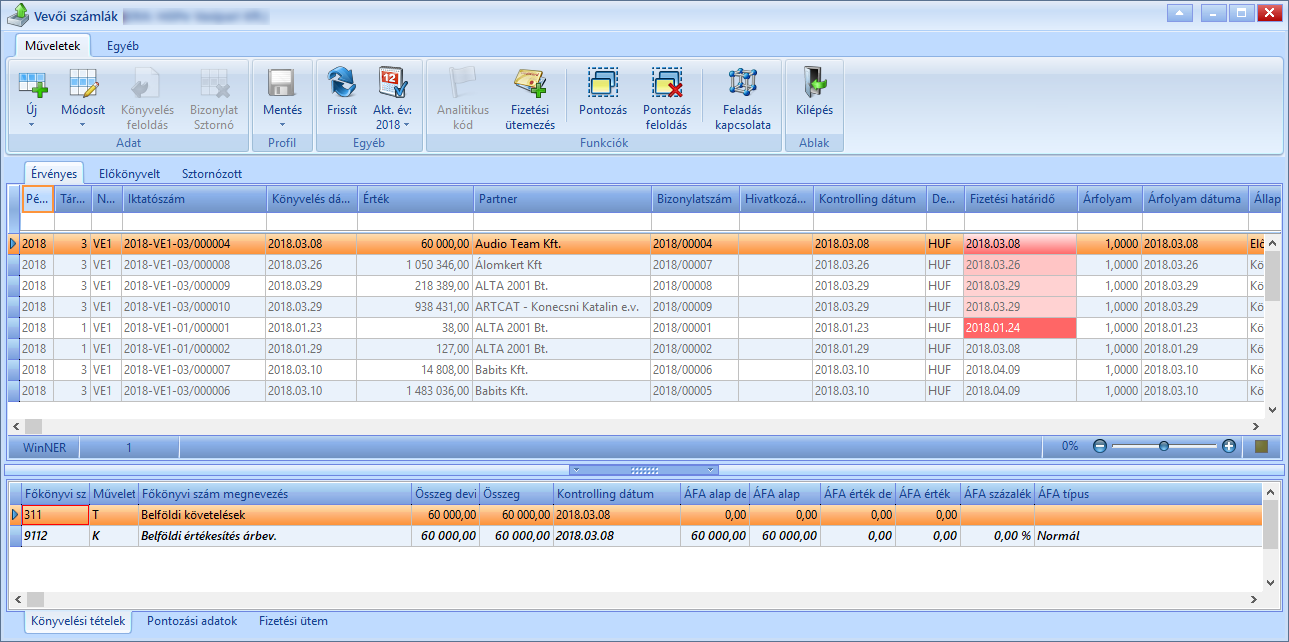Select the Pontozási adatok bottom tab

192,621
